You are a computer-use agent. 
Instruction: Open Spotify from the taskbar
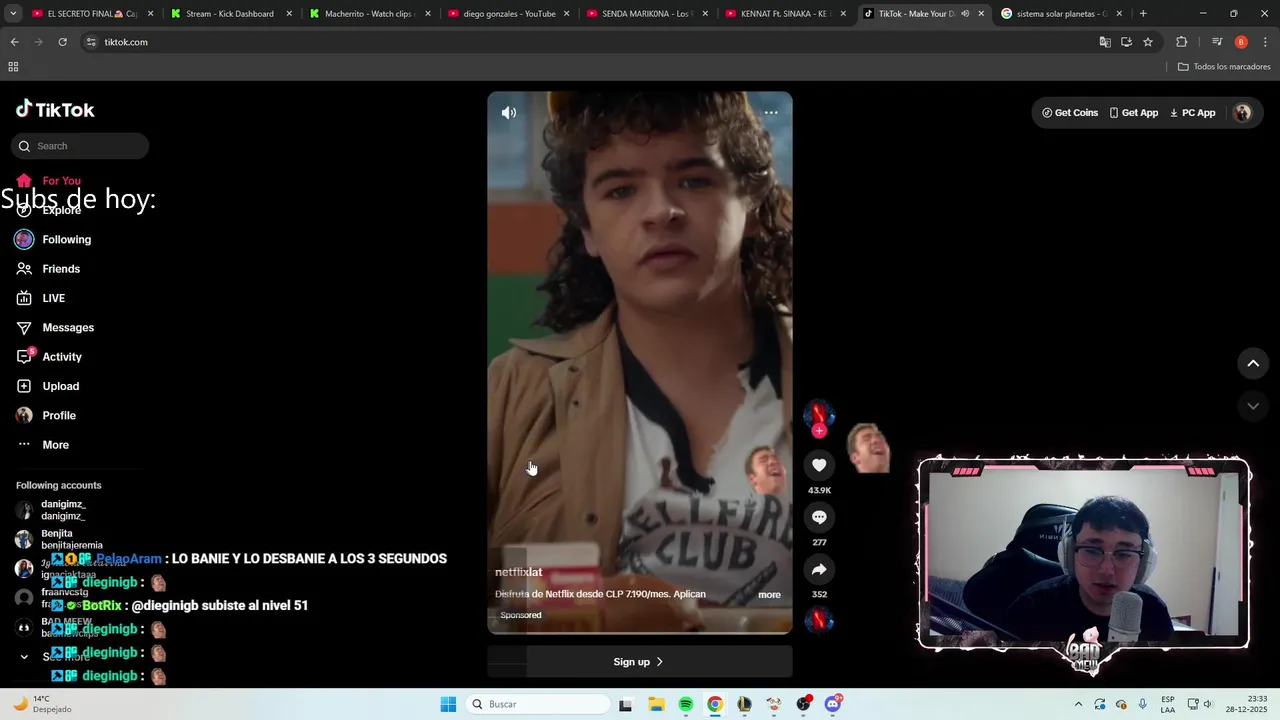(x=685, y=704)
